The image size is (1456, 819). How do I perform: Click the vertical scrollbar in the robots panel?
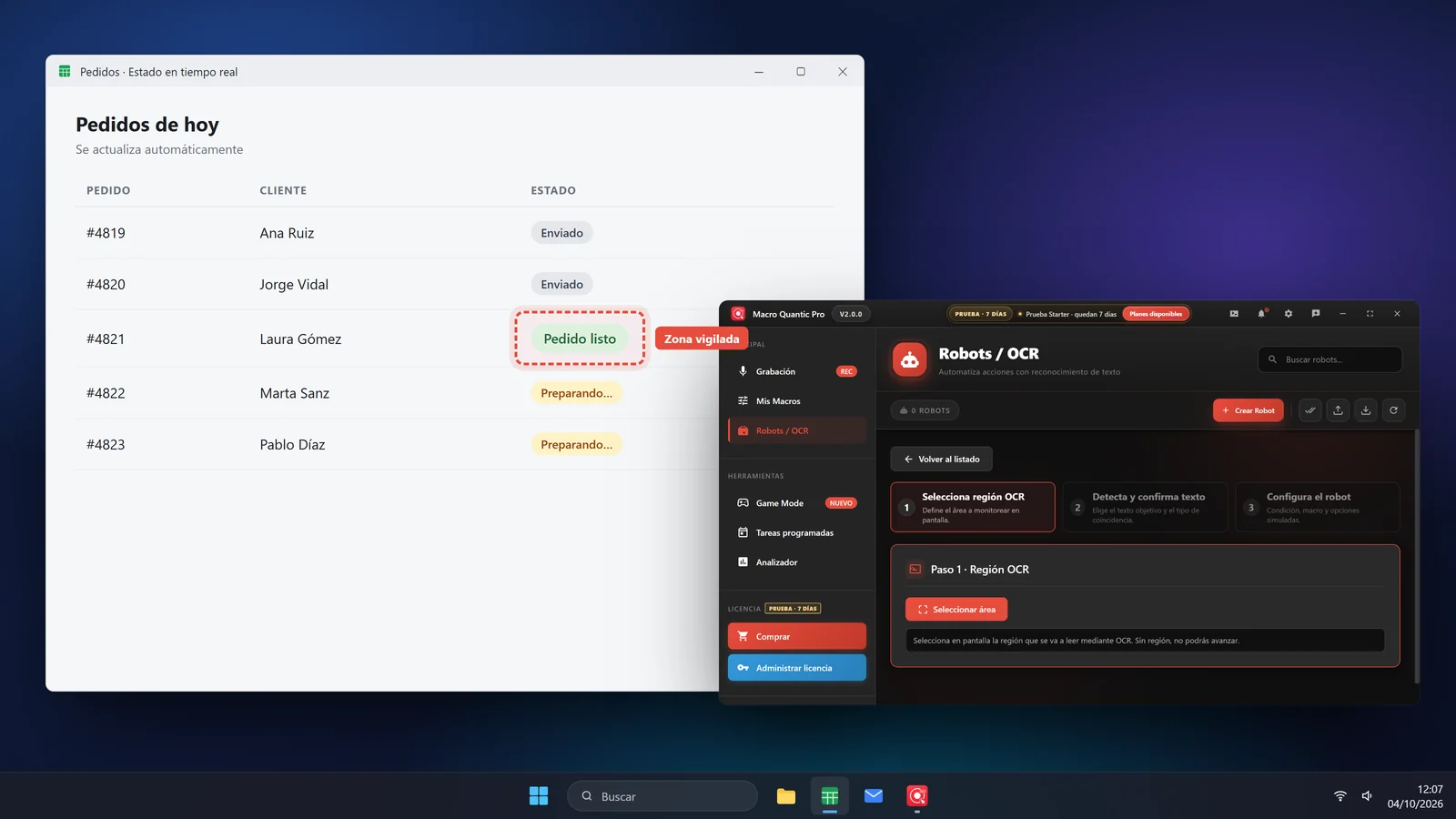point(1416,555)
